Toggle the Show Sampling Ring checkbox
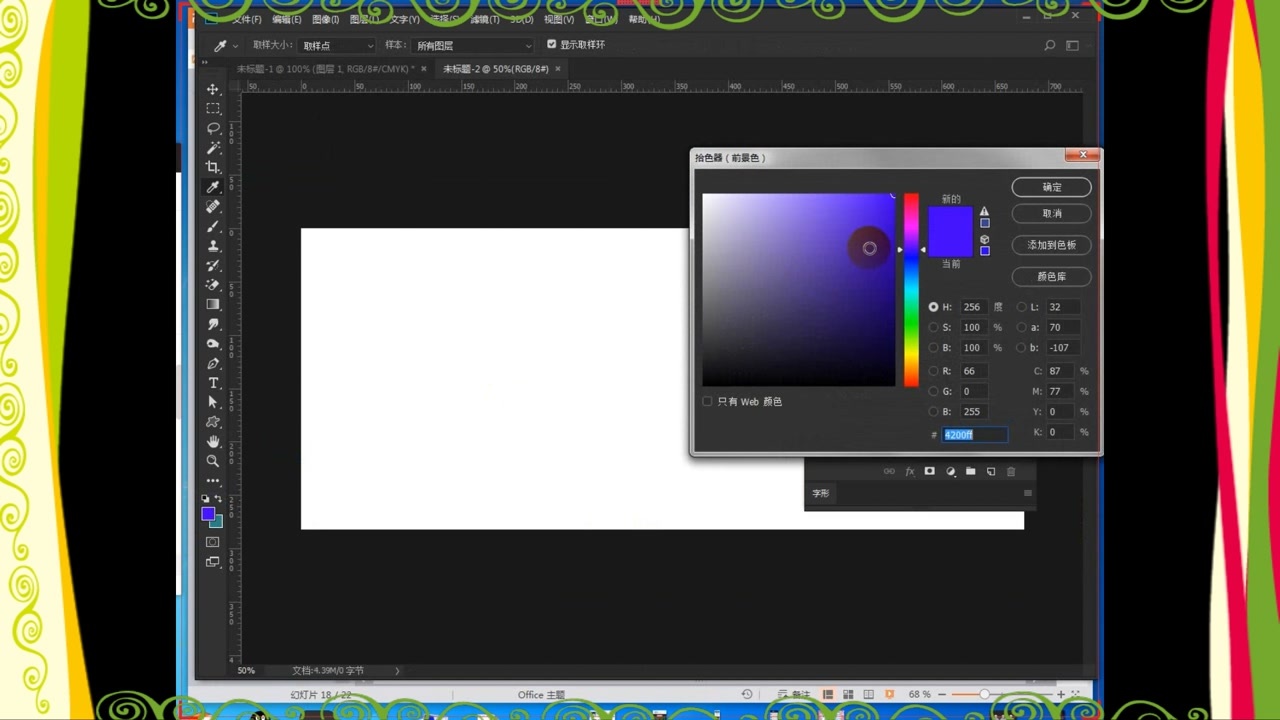The height and width of the screenshot is (720, 1280). click(x=552, y=44)
